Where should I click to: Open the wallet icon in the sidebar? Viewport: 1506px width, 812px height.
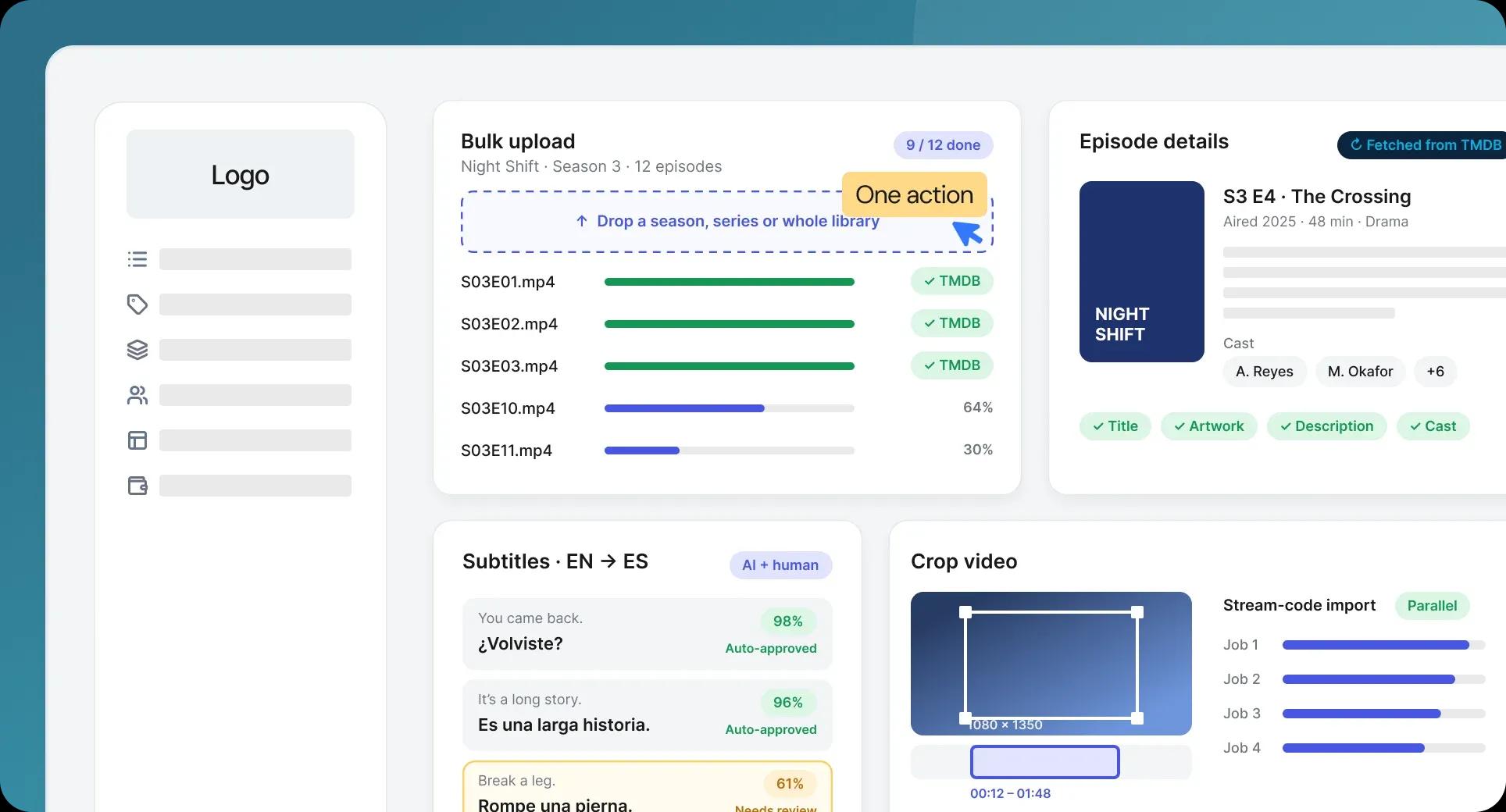click(x=137, y=486)
